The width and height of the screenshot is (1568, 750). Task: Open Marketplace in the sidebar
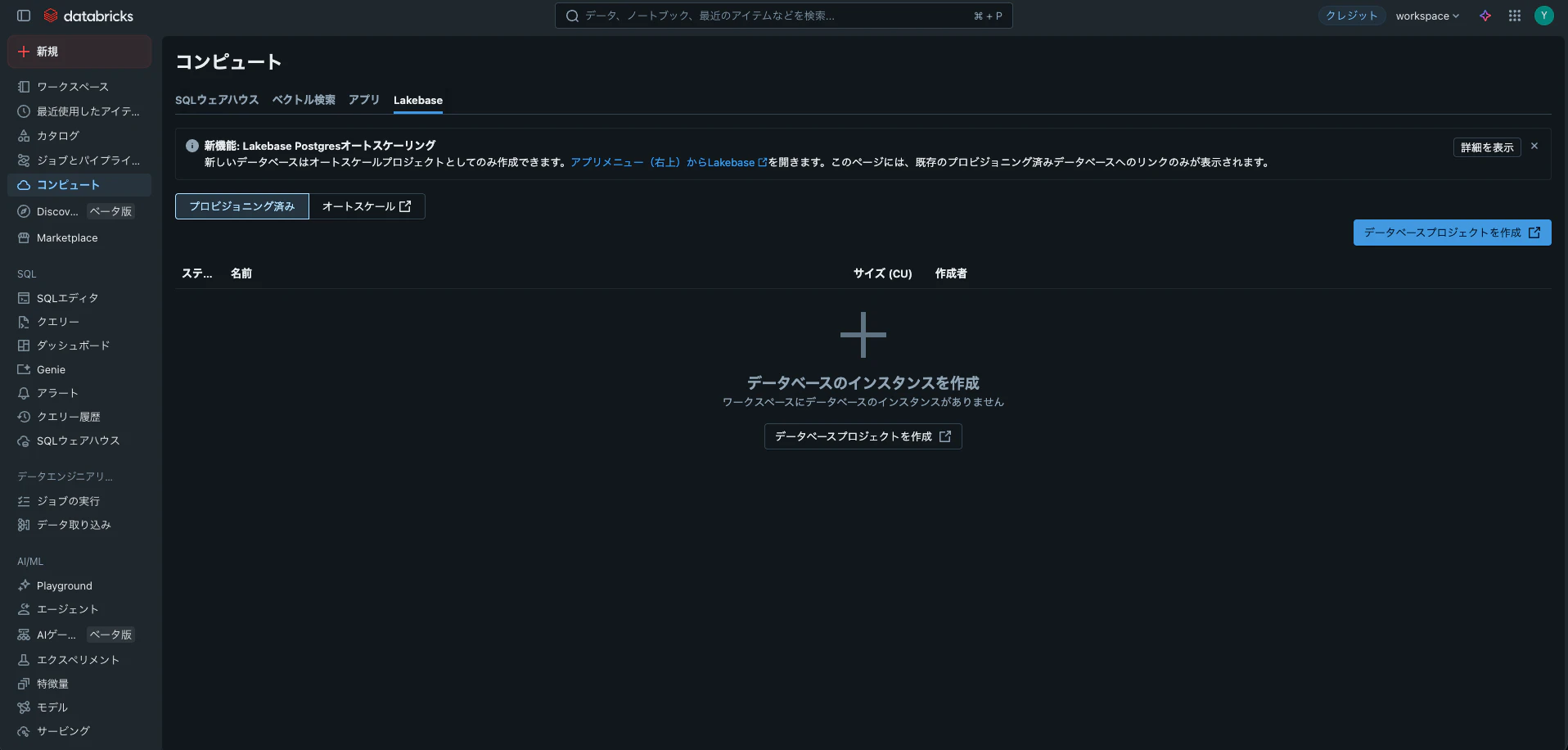click(x=79, y=237)
